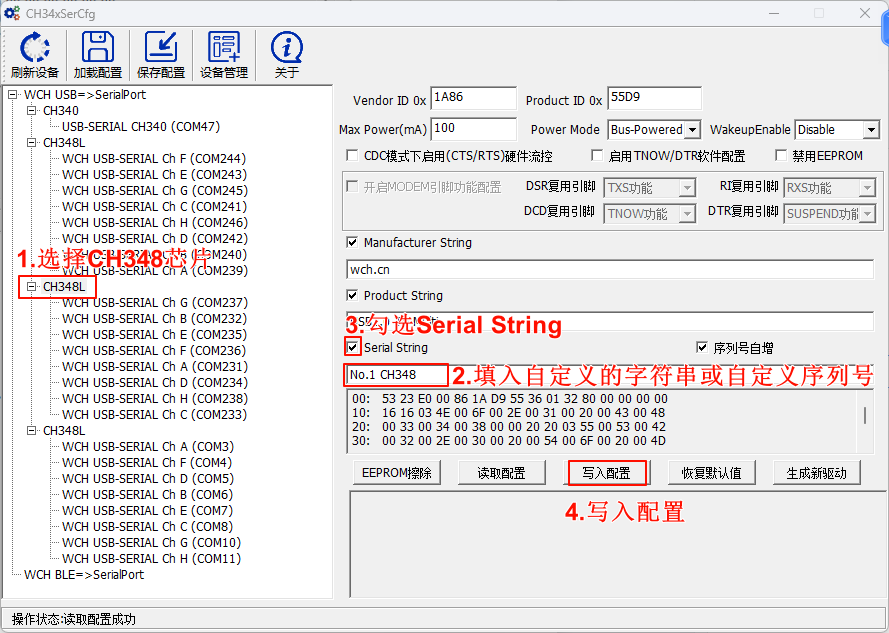The width and height of the screenshot is (889, 633).
Task: Collapse the CH340 tree node
Action: click(32, 111)
